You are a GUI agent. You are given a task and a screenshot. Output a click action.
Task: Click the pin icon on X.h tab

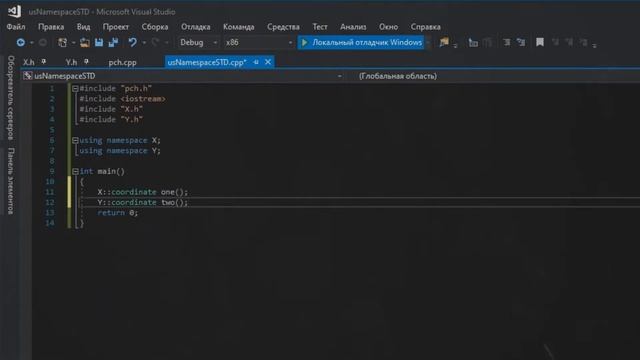[x=44, y=62]
